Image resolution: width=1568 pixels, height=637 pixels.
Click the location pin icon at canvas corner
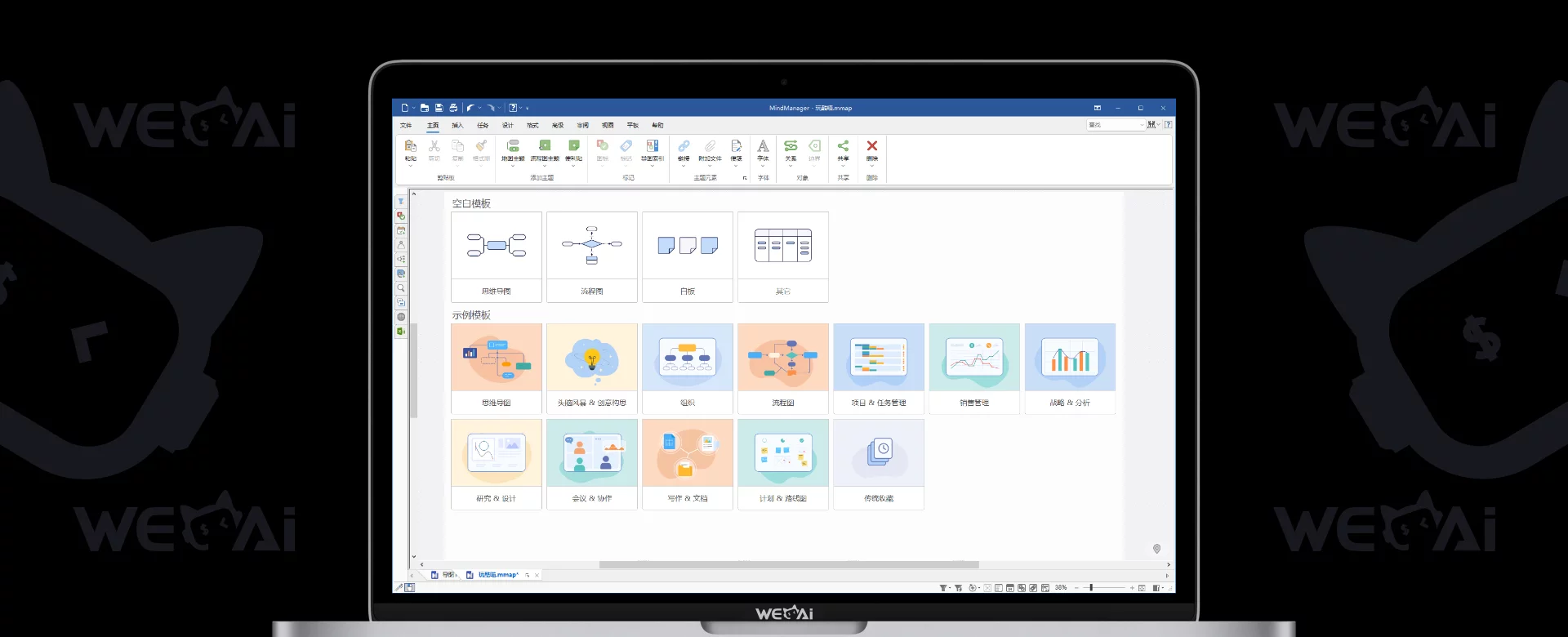tap(1156, 549)
